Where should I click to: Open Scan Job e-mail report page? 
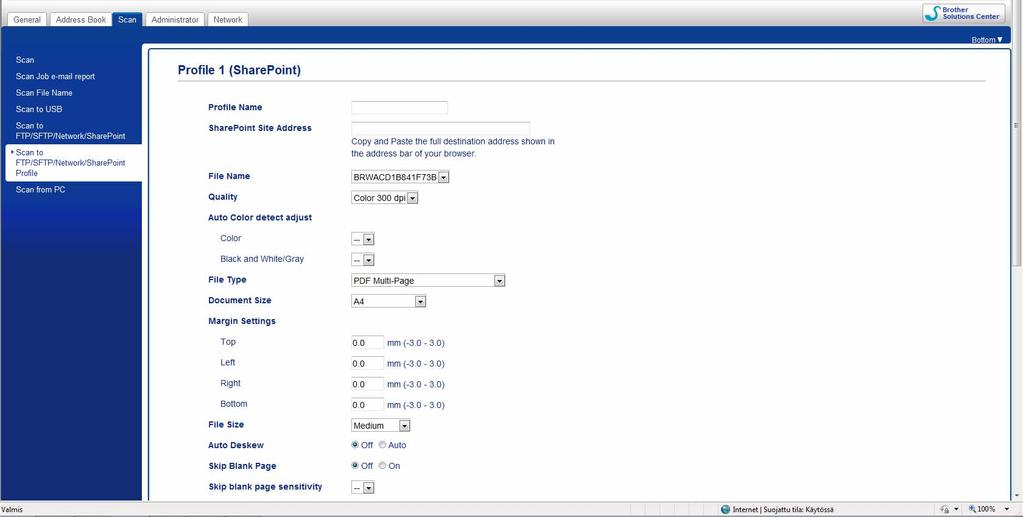click(x=55, y=76)
